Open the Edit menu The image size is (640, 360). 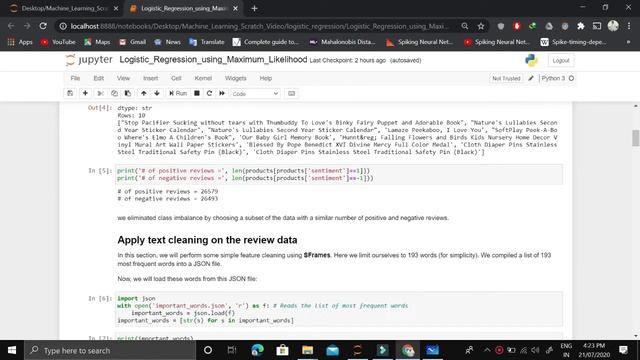click(98, 78)
